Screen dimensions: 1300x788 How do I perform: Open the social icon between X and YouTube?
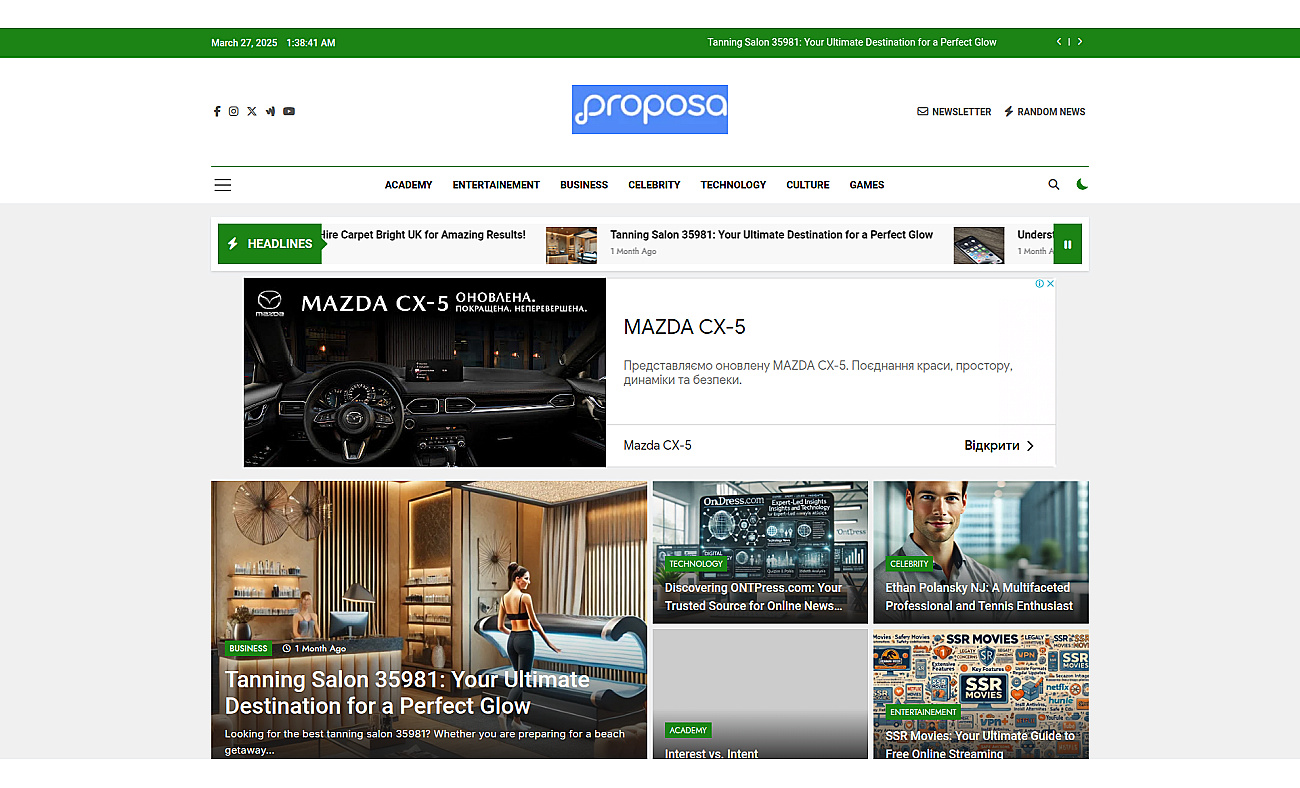[270, 111]
